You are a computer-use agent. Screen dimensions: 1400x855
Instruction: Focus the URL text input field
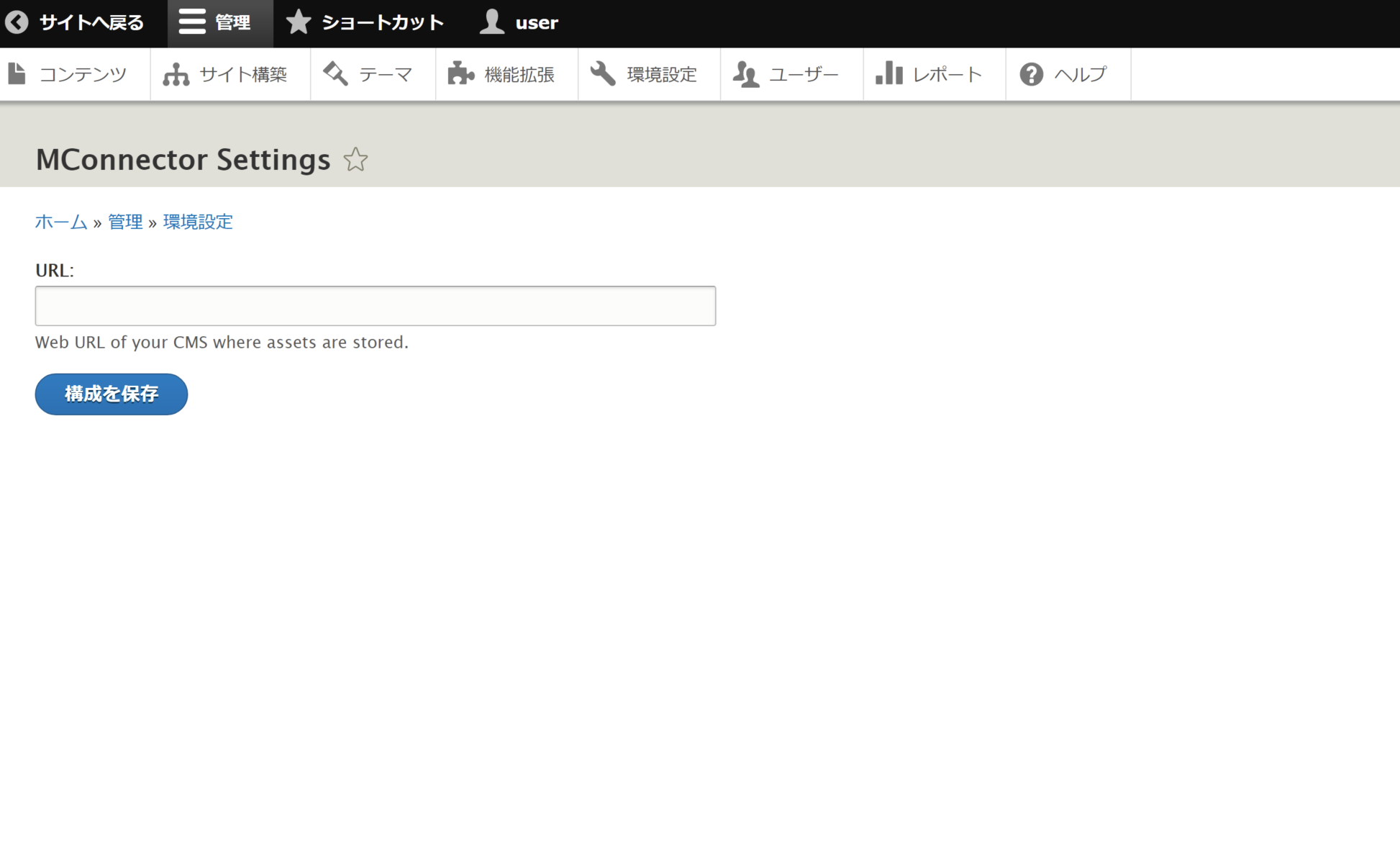pyautogui.click(x=376, y=306)
